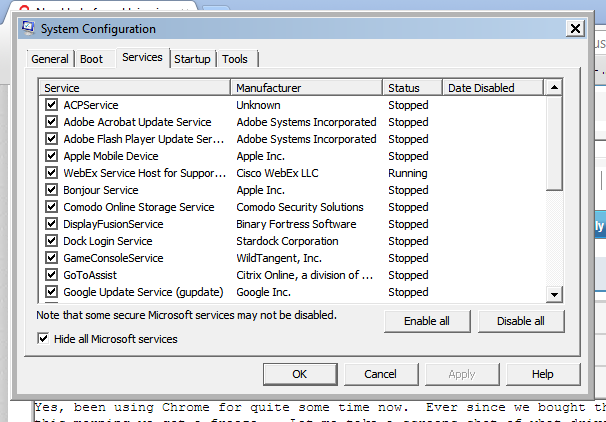Click Unknown manufacturer cell for ACPService
Image resolution: width=606 pixels, height=422 pixels.
pyautogui.click(x=258, y=105)
